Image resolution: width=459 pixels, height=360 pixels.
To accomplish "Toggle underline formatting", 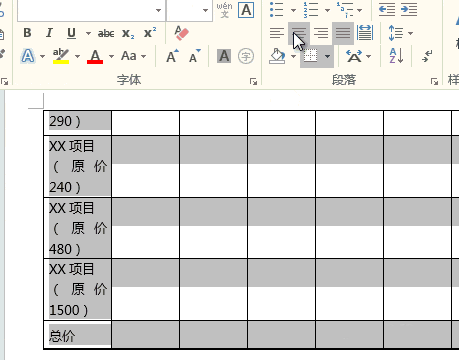I will pyautogui.click(x=71, y=33).
